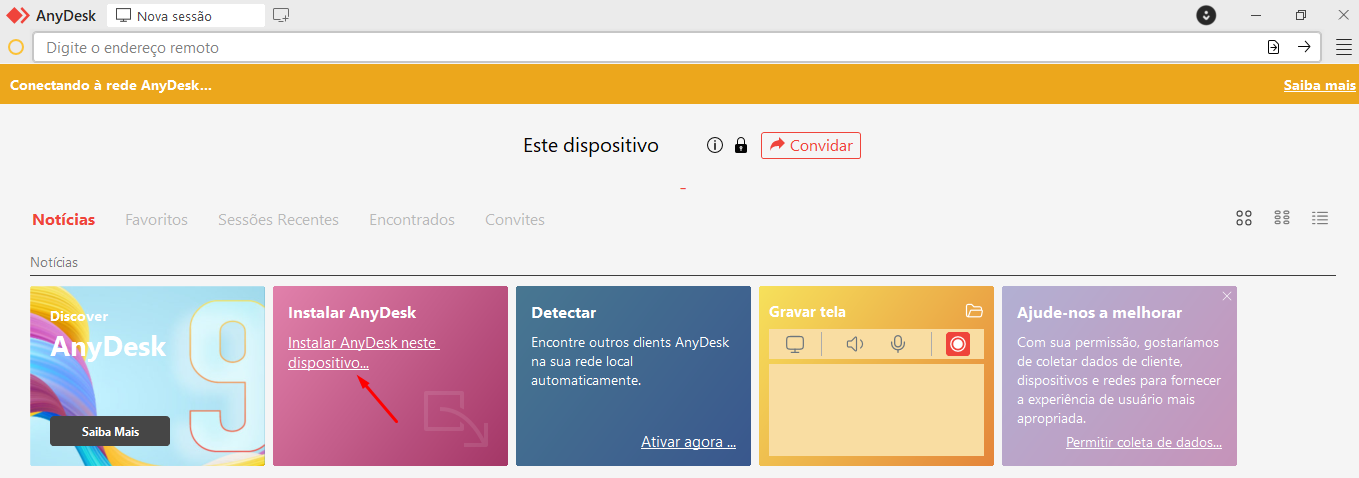This screenshot has height=478, width=1359.
Task: Click the AnyDesk logo icon
Action: tap(18, 15)
